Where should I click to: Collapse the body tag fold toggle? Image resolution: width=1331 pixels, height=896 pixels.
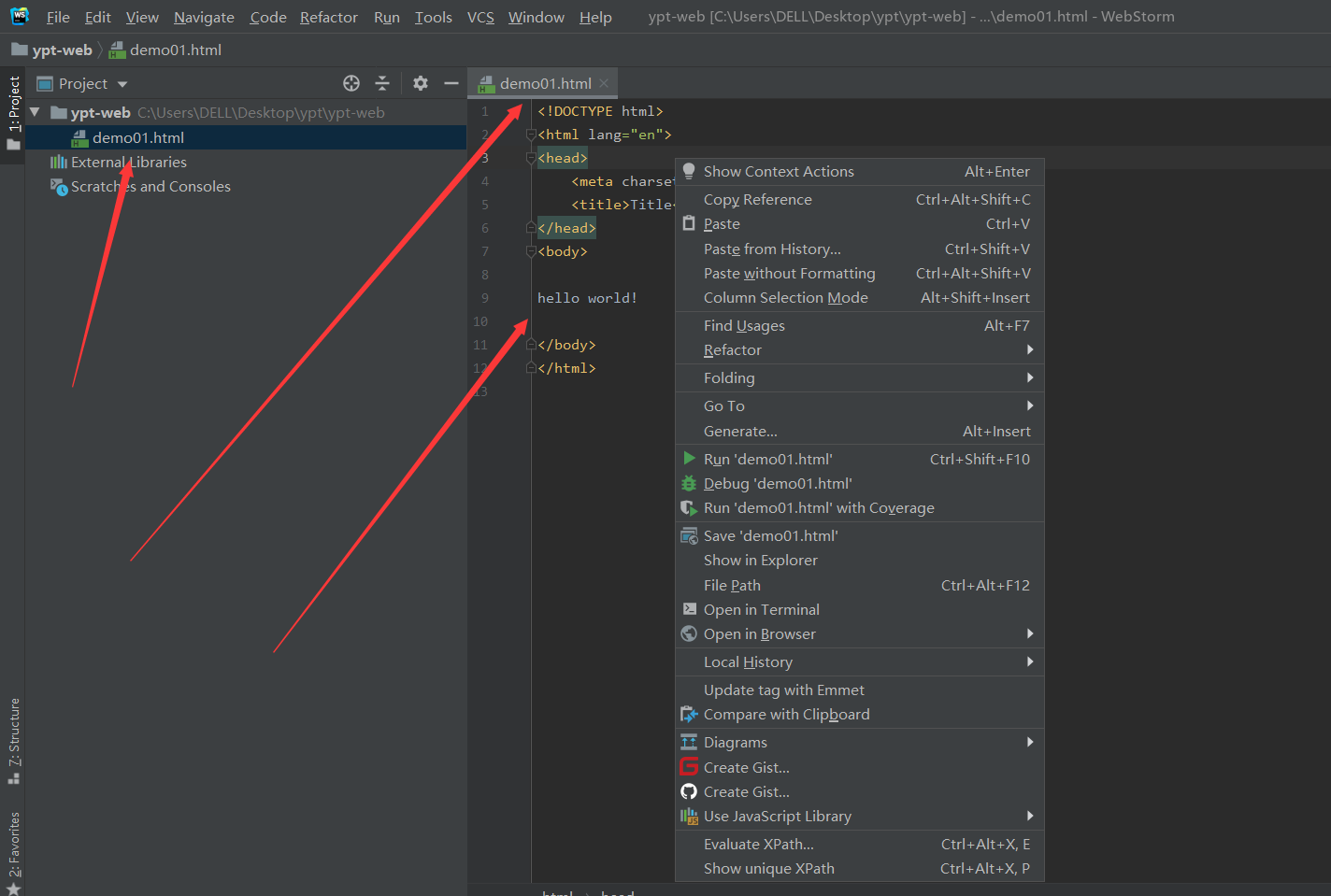click(x=531, y=250)
